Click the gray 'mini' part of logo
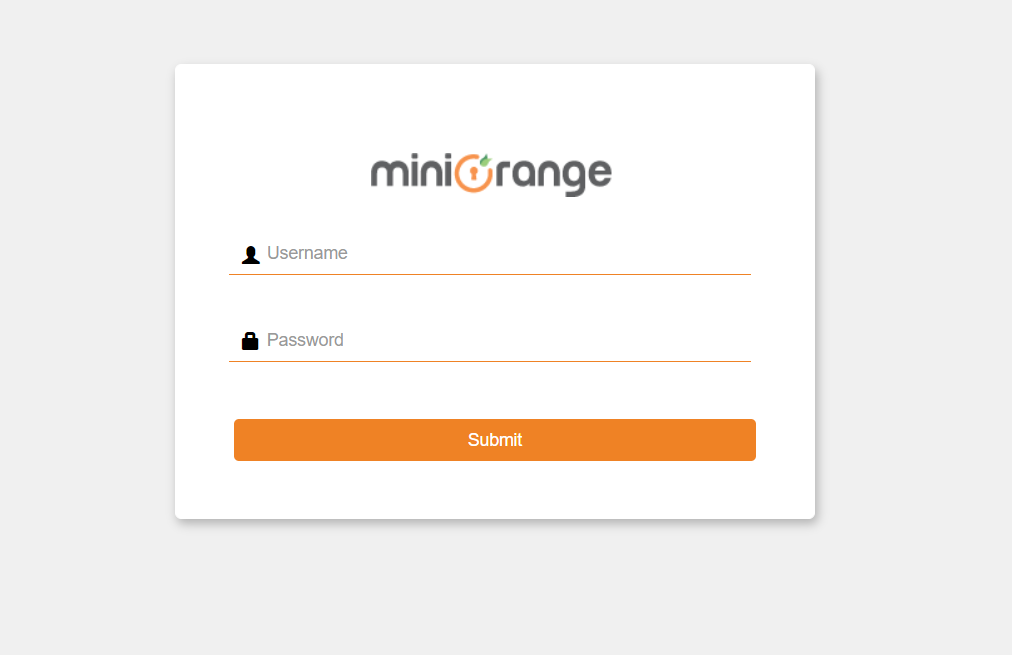Image resolution: width=1012 pixels, height=655 pixels. (411, 172)
